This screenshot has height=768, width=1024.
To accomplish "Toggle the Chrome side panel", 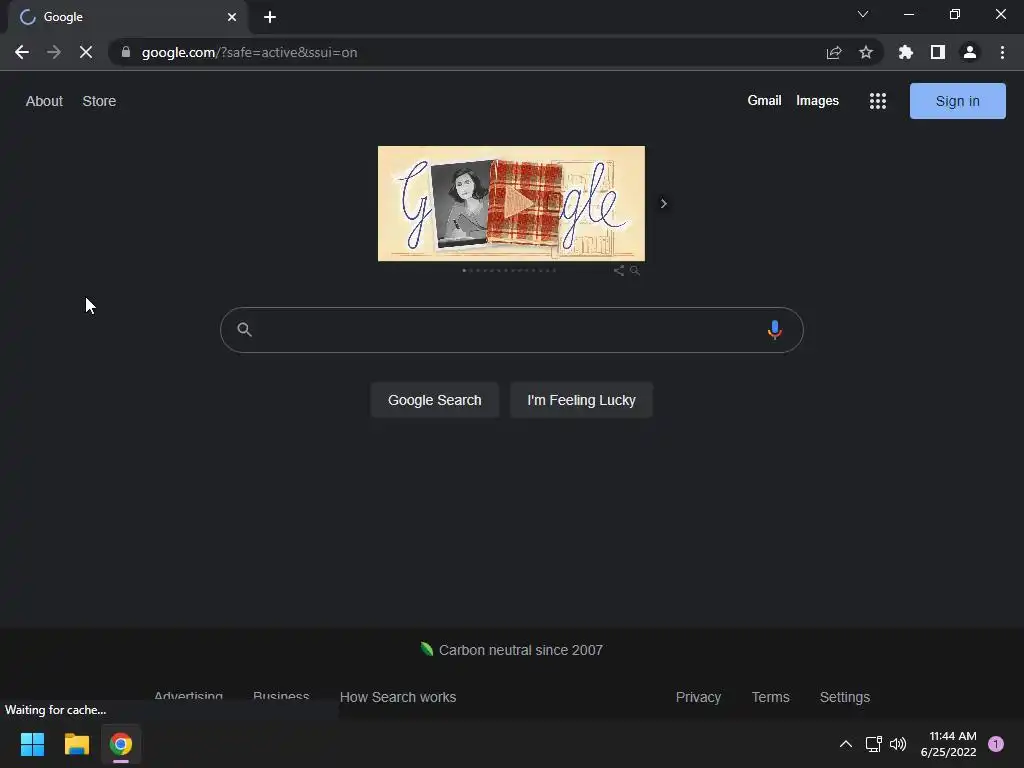I will (938, 52).
